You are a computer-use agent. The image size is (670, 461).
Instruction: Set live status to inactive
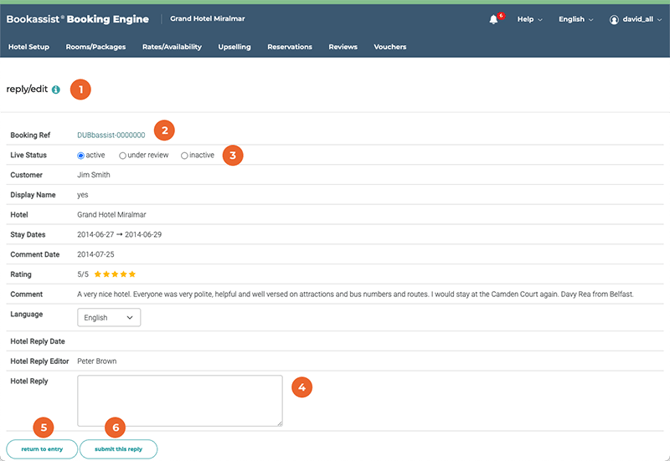click(x=184, y=156)
